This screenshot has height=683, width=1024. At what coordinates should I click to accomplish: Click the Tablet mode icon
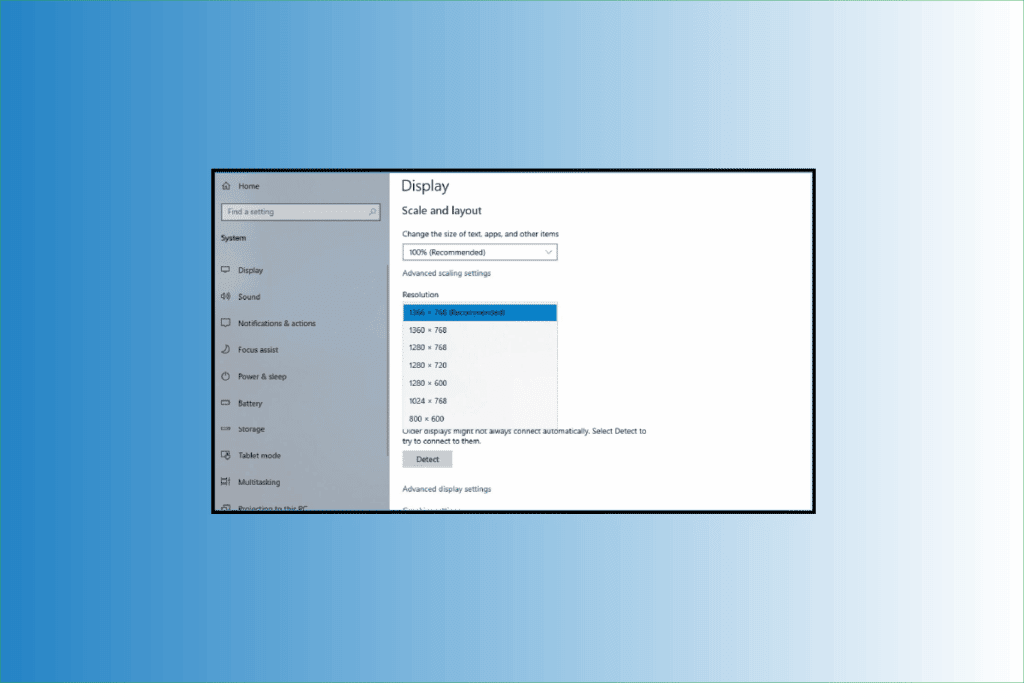(226, 455)
